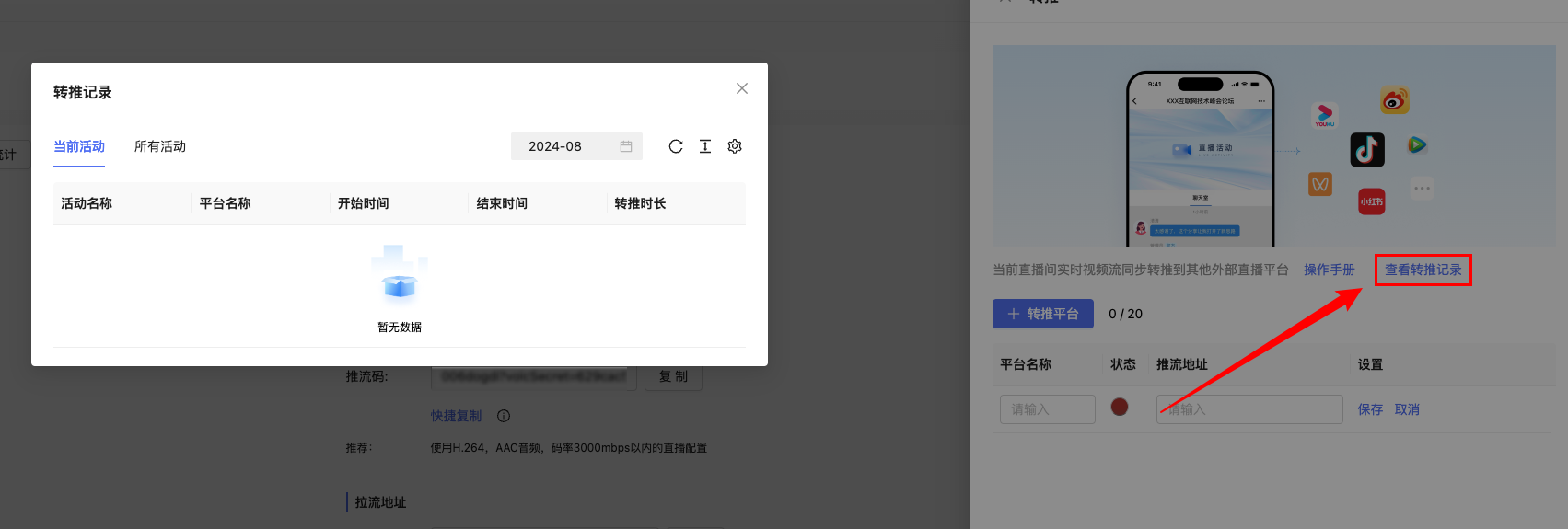Close the 转推记录 dialog
Image resolution: width=1568 pixels, height=529 pixels.
(x=742, y=88)
